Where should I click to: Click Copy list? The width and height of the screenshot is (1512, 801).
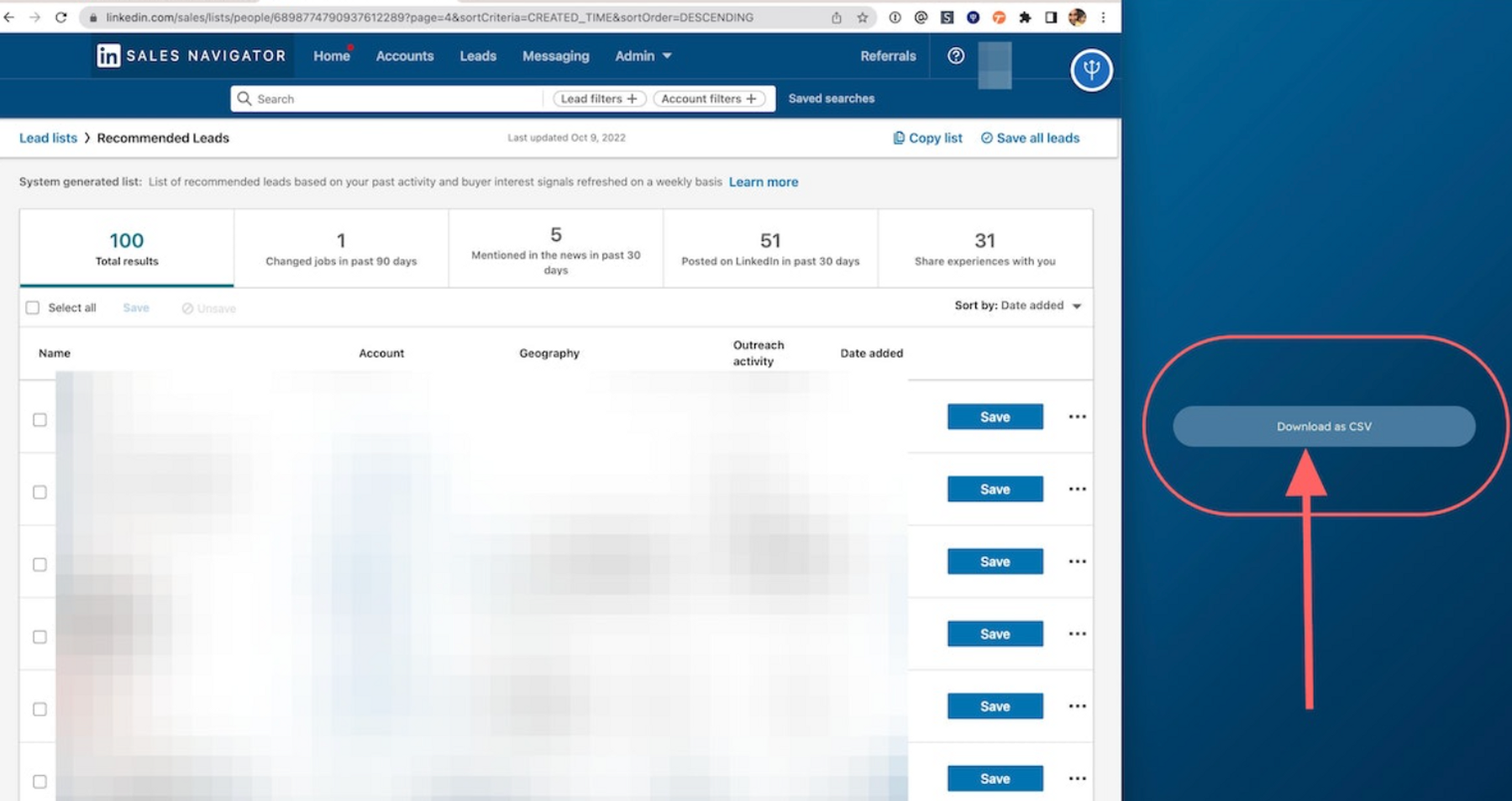point(927,138)
